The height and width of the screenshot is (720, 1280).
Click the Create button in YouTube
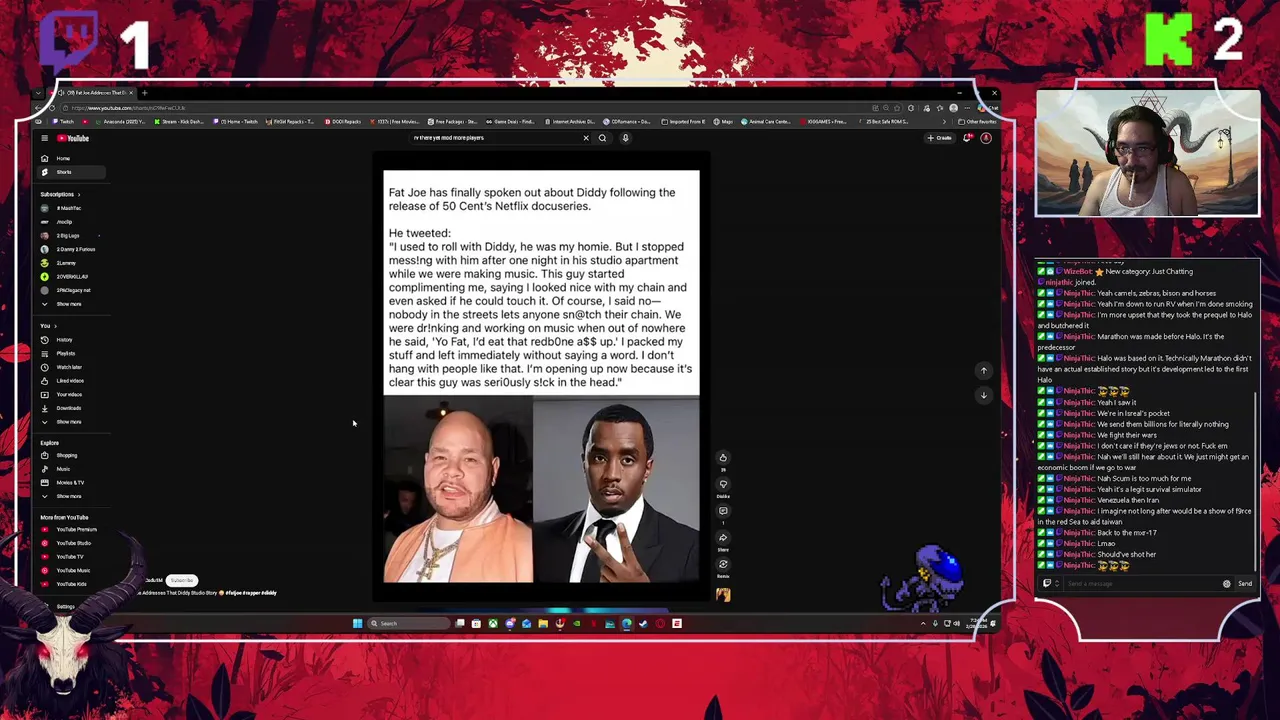point(939,138)
